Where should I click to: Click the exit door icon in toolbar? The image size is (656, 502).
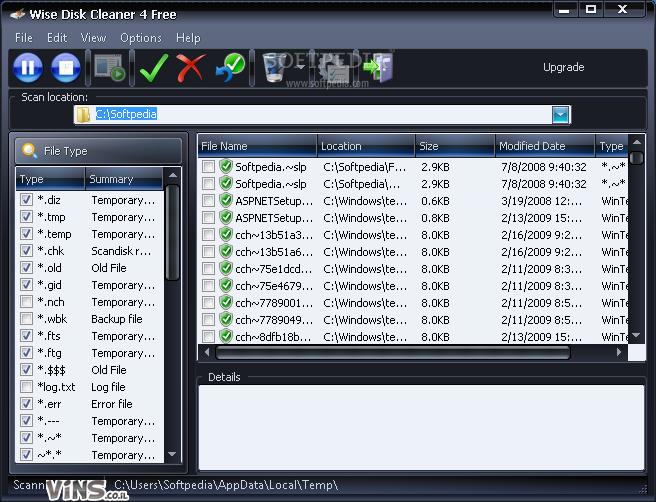coord(379,67)
